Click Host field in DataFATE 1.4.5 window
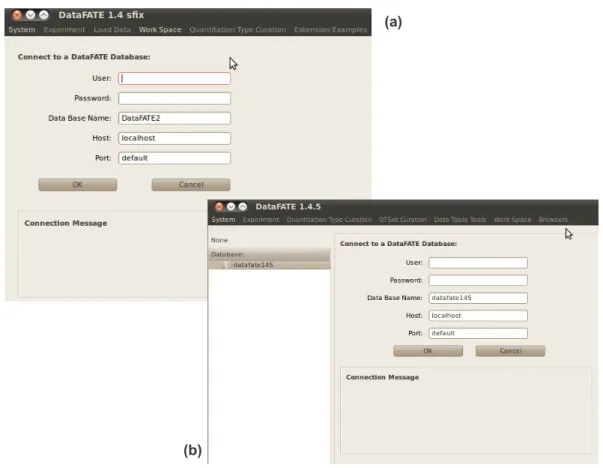Screen dimensions: 603x468 478,316
